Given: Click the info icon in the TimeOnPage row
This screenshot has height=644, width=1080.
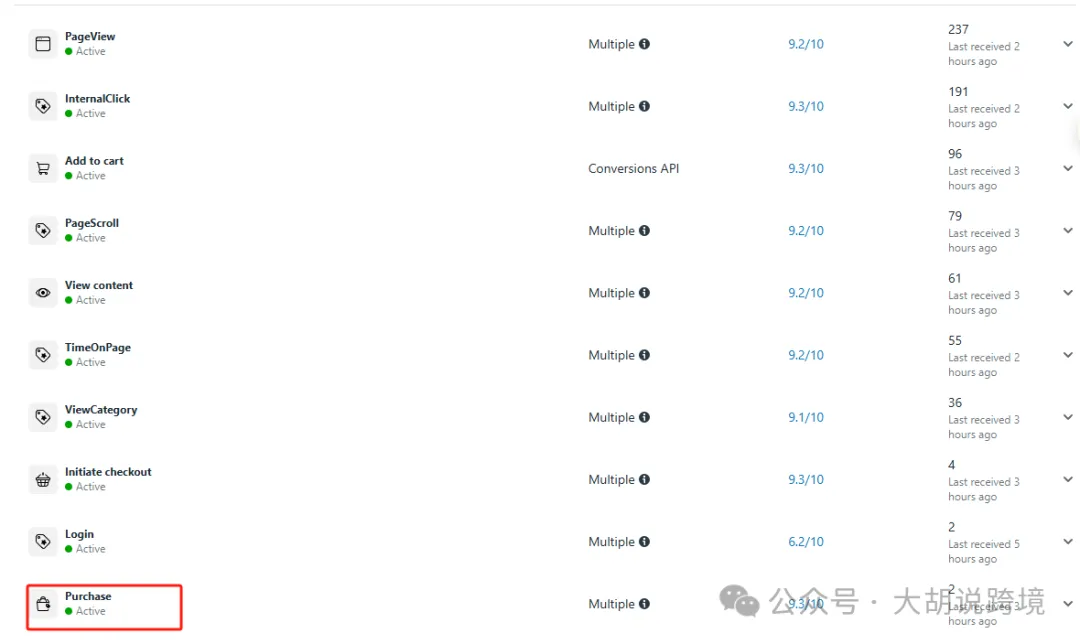Looking at the screenshot, I should click(x=644, y=355).
